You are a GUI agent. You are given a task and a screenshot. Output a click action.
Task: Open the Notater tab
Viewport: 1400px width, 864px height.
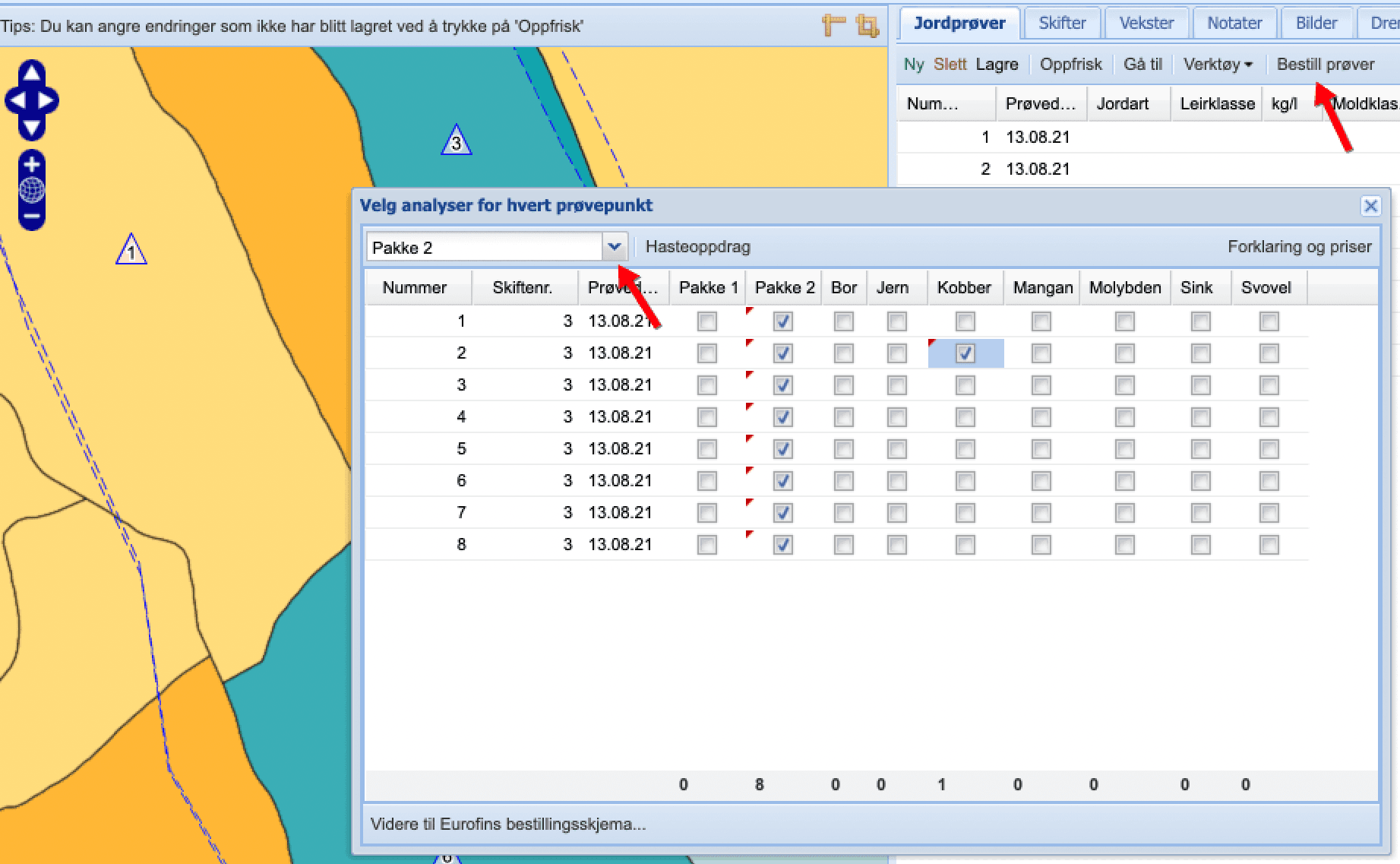[x=1234, y=23]
